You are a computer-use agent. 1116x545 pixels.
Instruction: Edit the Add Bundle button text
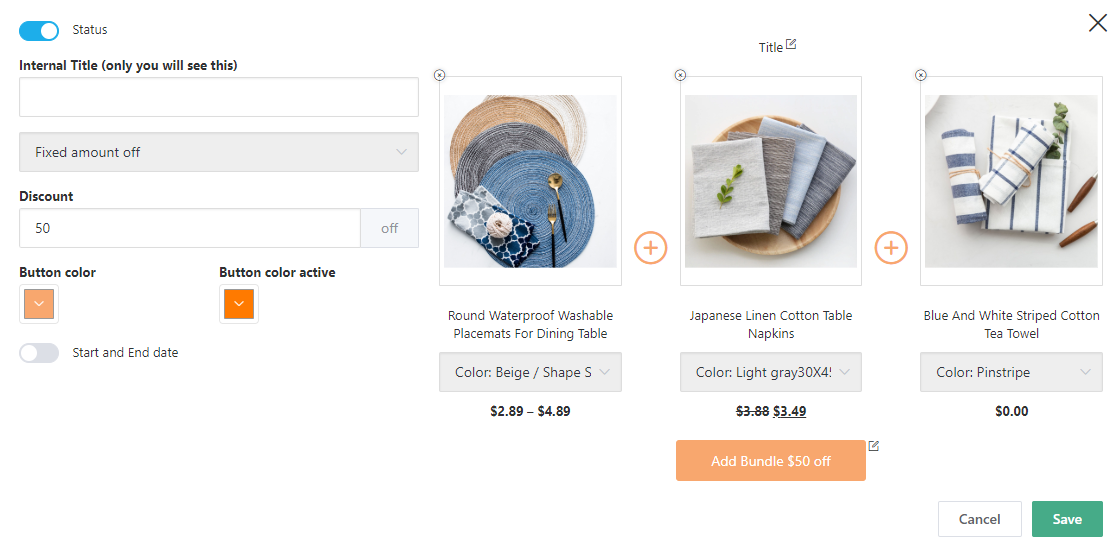pyautogui.click(x=874, y=446)
